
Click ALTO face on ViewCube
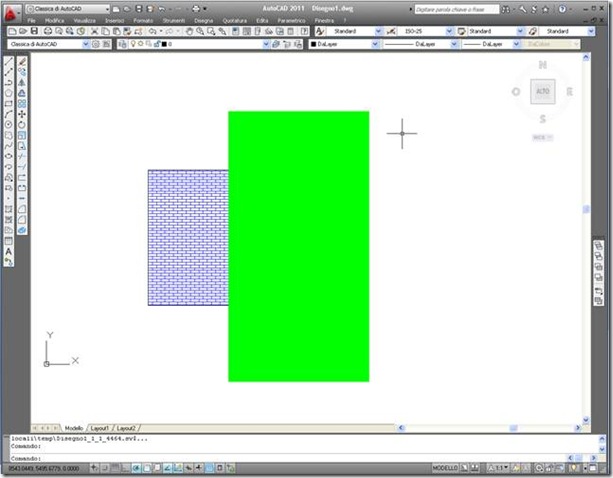tap(543, 91)
